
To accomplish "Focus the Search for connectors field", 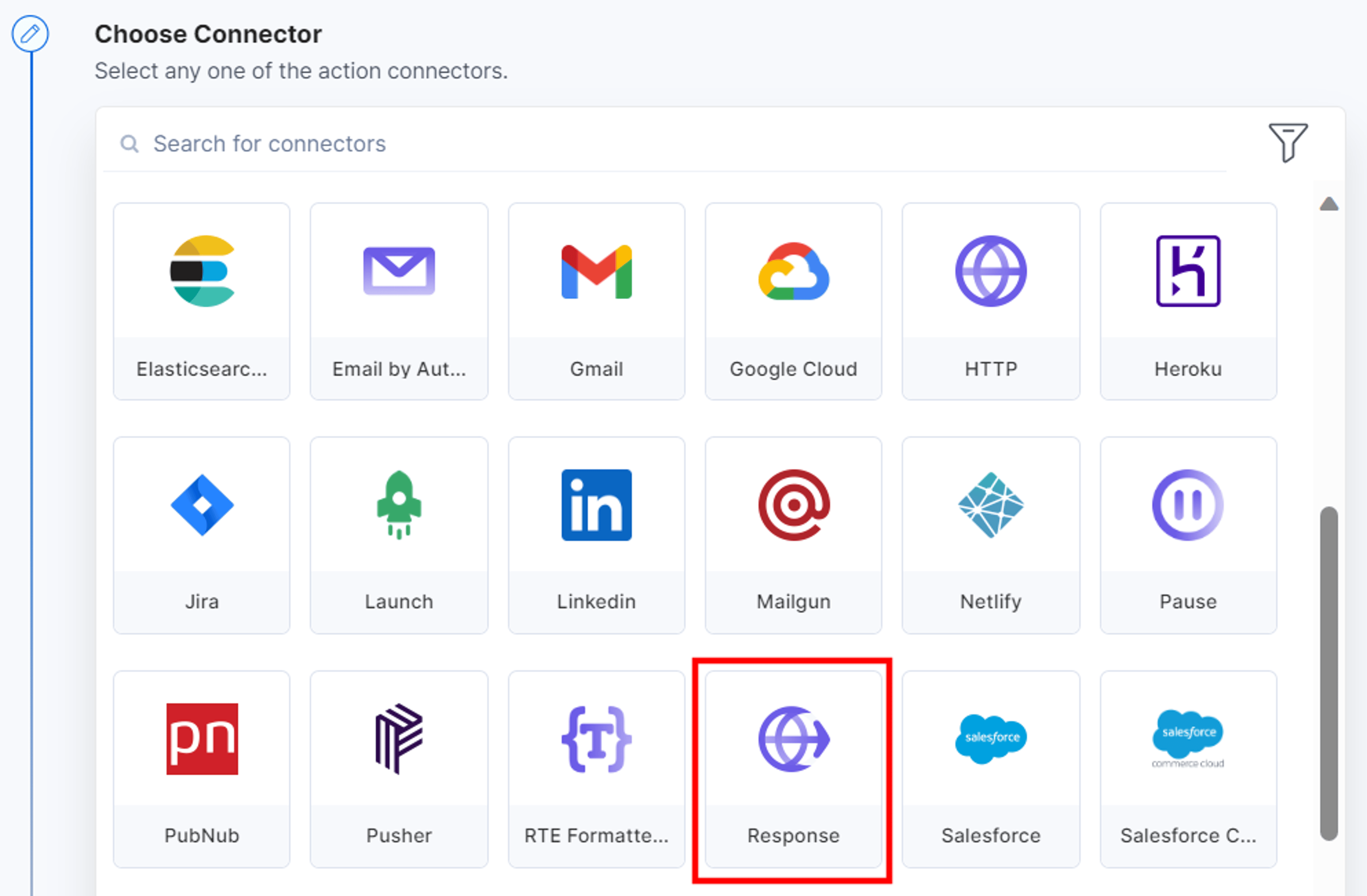I will click(665, 143).
